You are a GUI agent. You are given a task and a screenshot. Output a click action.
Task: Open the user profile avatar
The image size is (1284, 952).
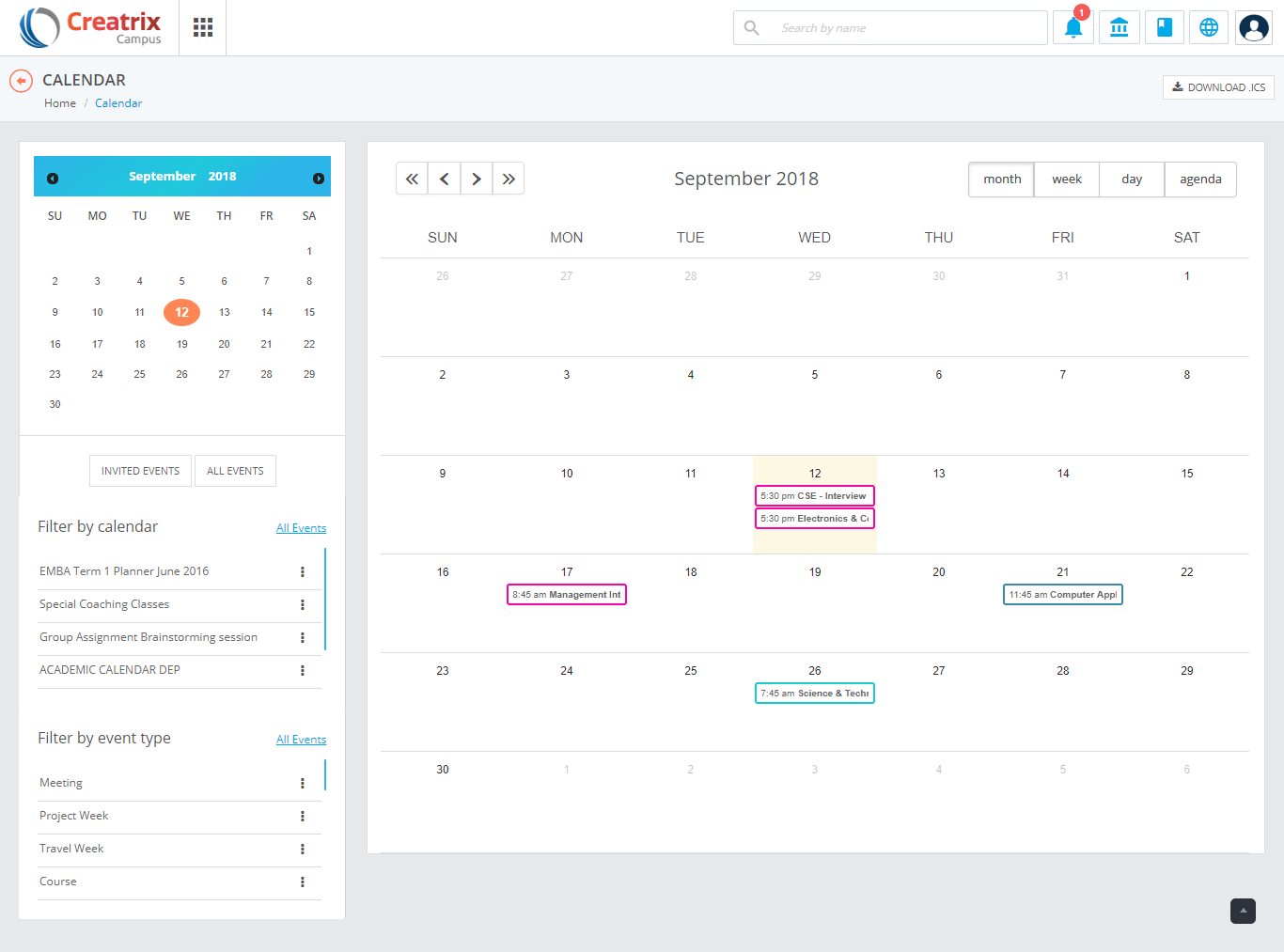1254,27
